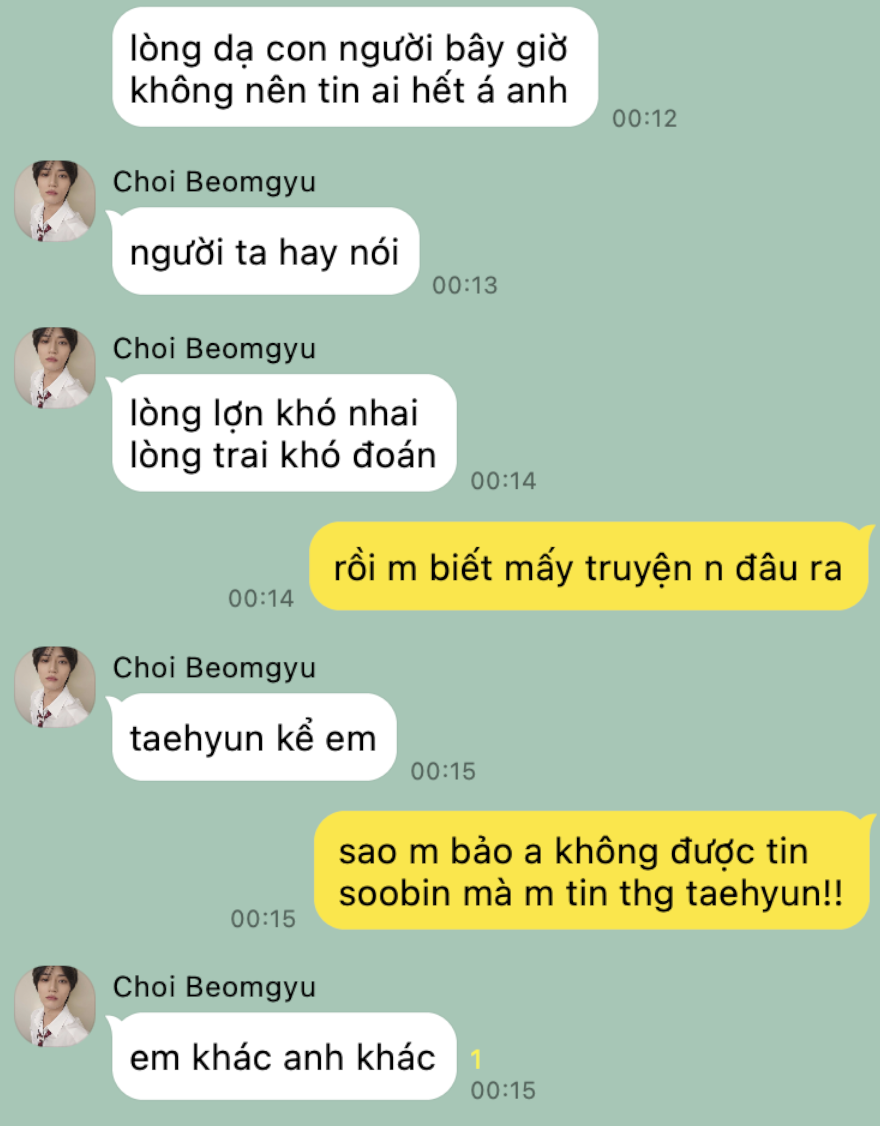Screen dimensions: 880x1126
Task: Click the 00:12 timestamp
Action: pos(644,118)
